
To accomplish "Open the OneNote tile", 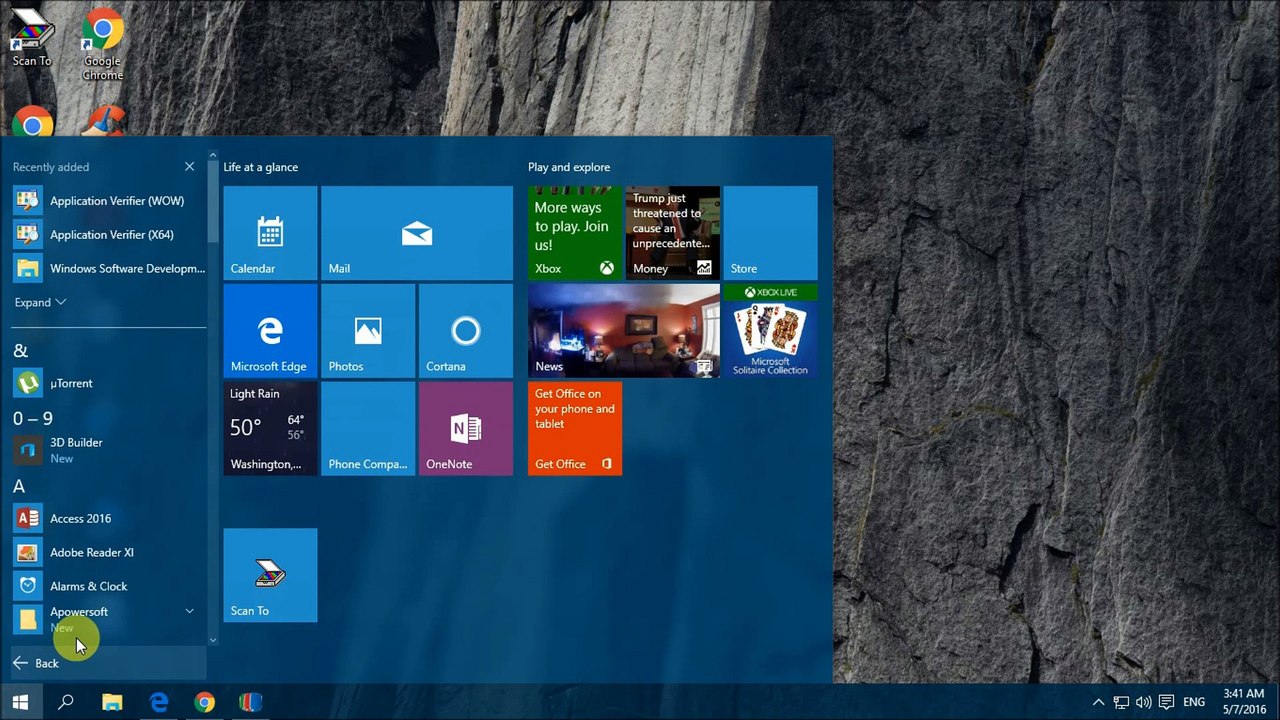I will pos(466,428).
